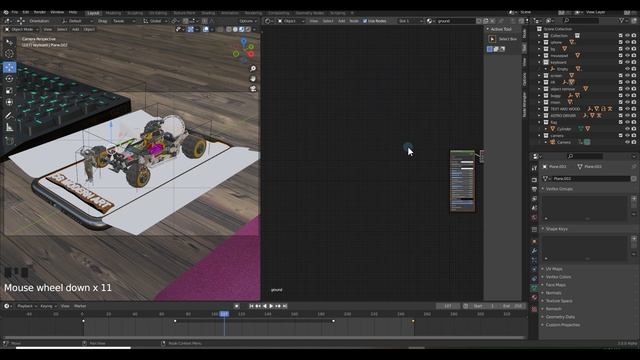Click the viewport zoom magnifier icon
Viewport: 640px width, 360px height.
(253, 69)
